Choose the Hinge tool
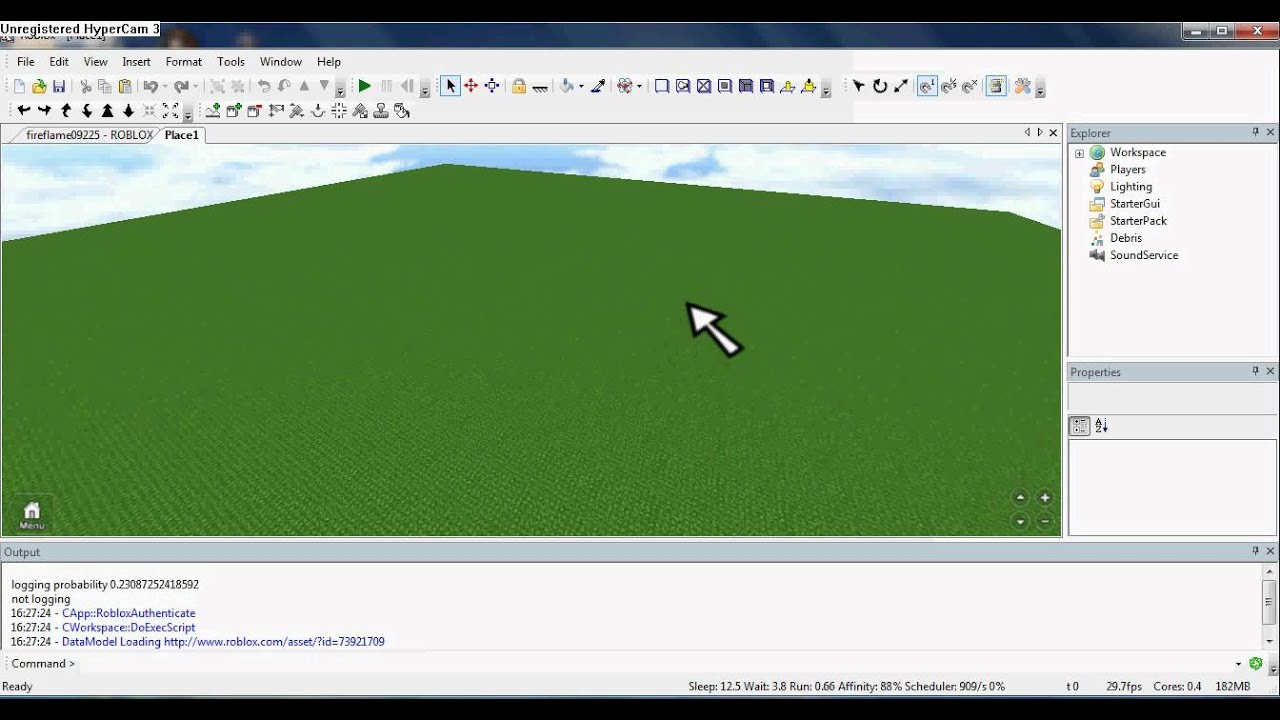 coord(787,87)
